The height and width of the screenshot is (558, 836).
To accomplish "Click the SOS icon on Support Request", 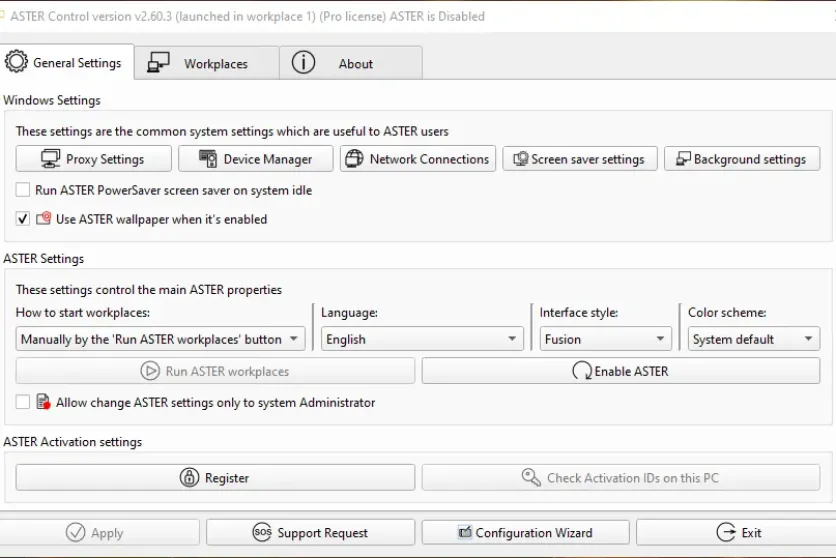I will (x=262, y=533).
